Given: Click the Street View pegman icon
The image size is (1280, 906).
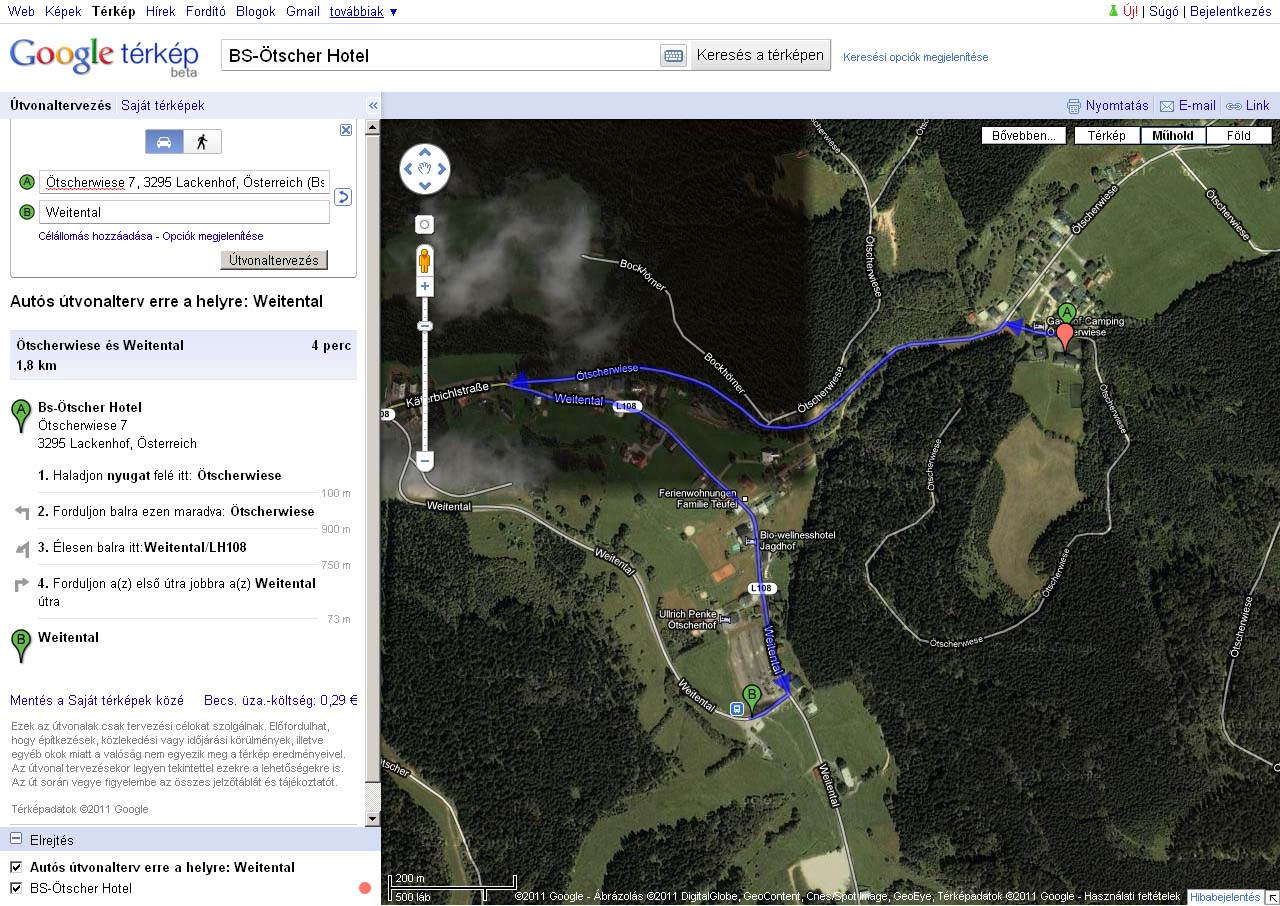Looking at the screenshot, I should 424,260.
